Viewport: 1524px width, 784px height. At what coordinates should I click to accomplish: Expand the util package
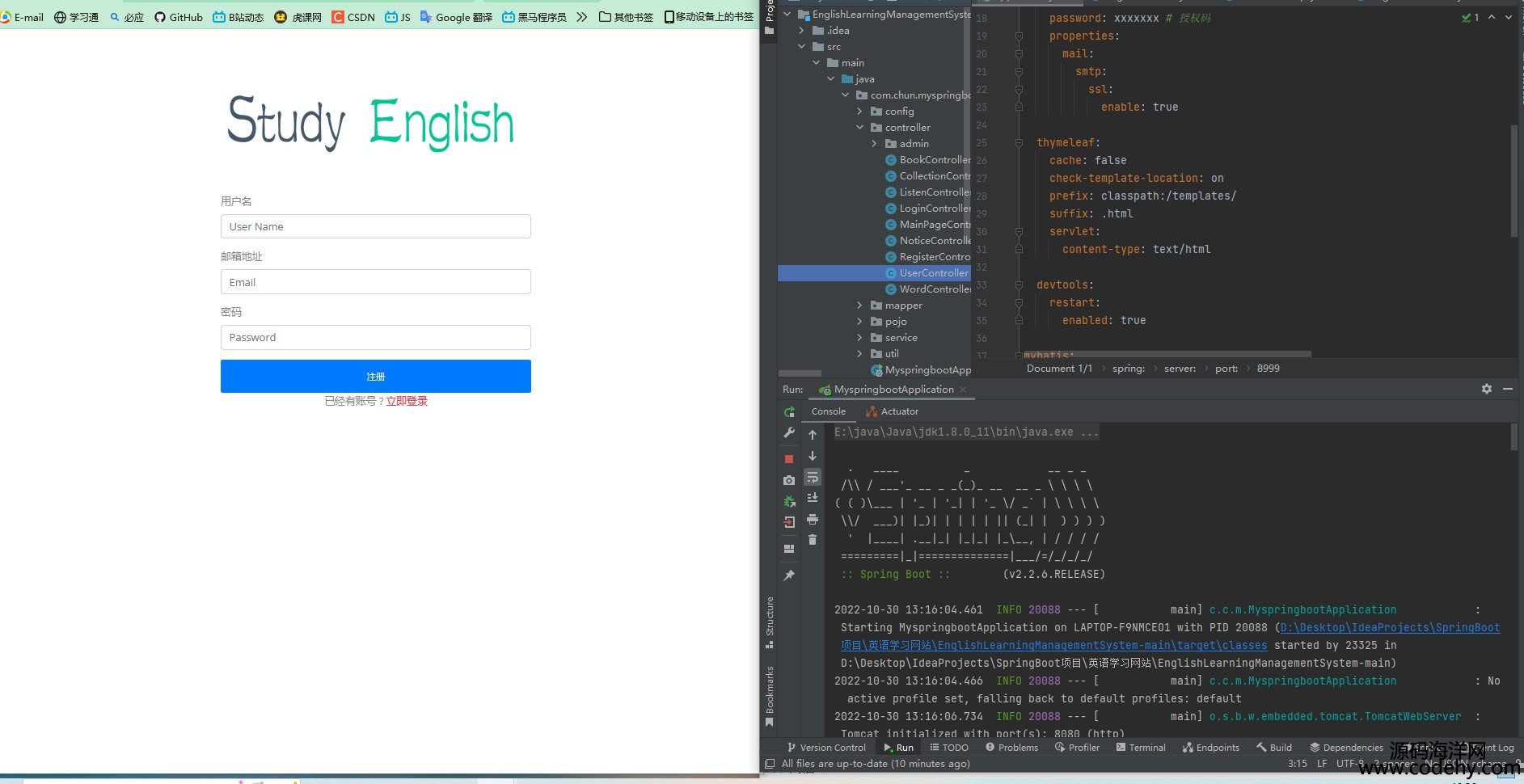(859, 354)
